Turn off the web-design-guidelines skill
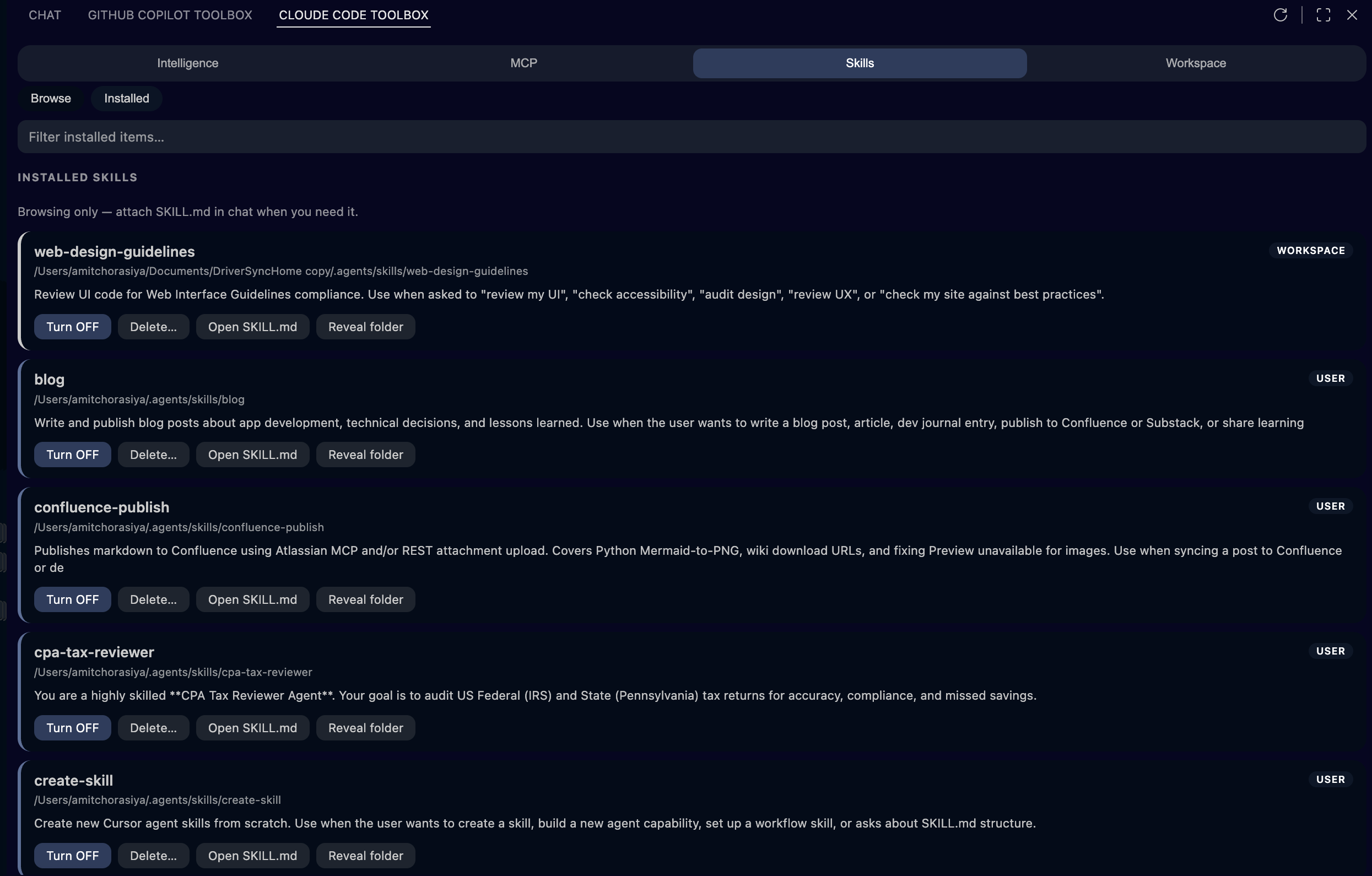The width and height of the screenshot is (1372, 876). click(x=72, y=326)
